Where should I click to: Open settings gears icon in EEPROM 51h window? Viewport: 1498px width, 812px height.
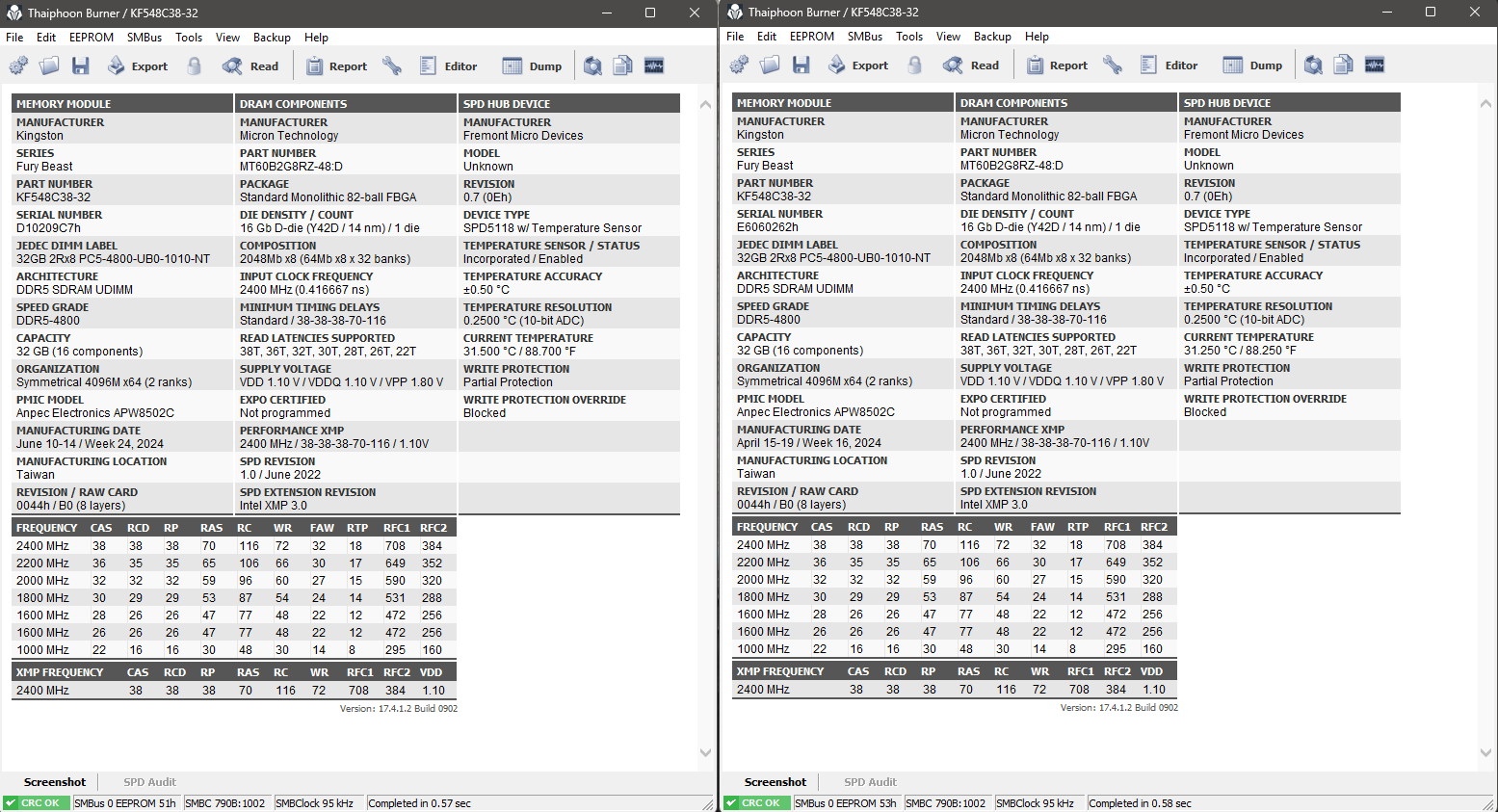[x=18, y=65]
